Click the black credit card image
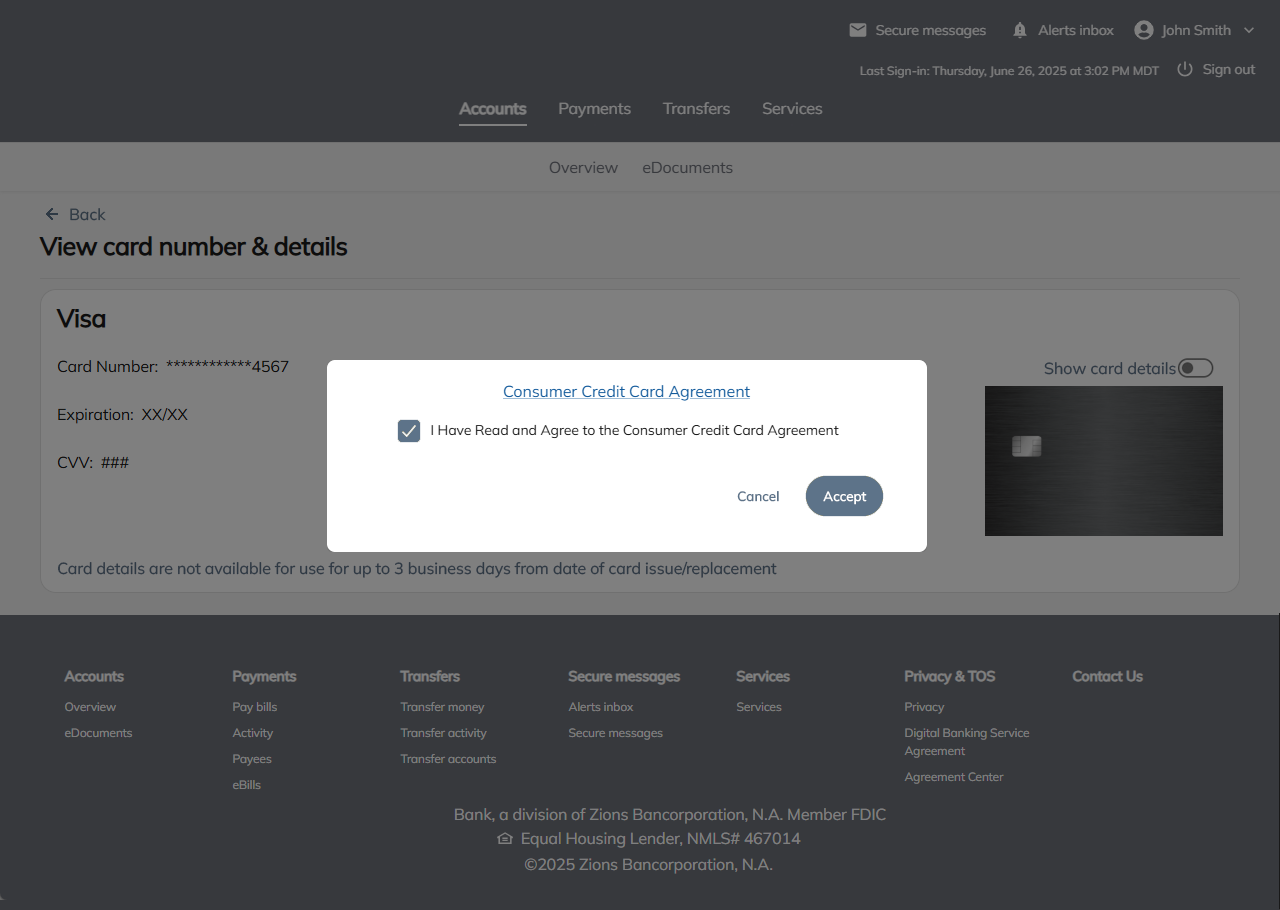 [x=1104, y=461]
